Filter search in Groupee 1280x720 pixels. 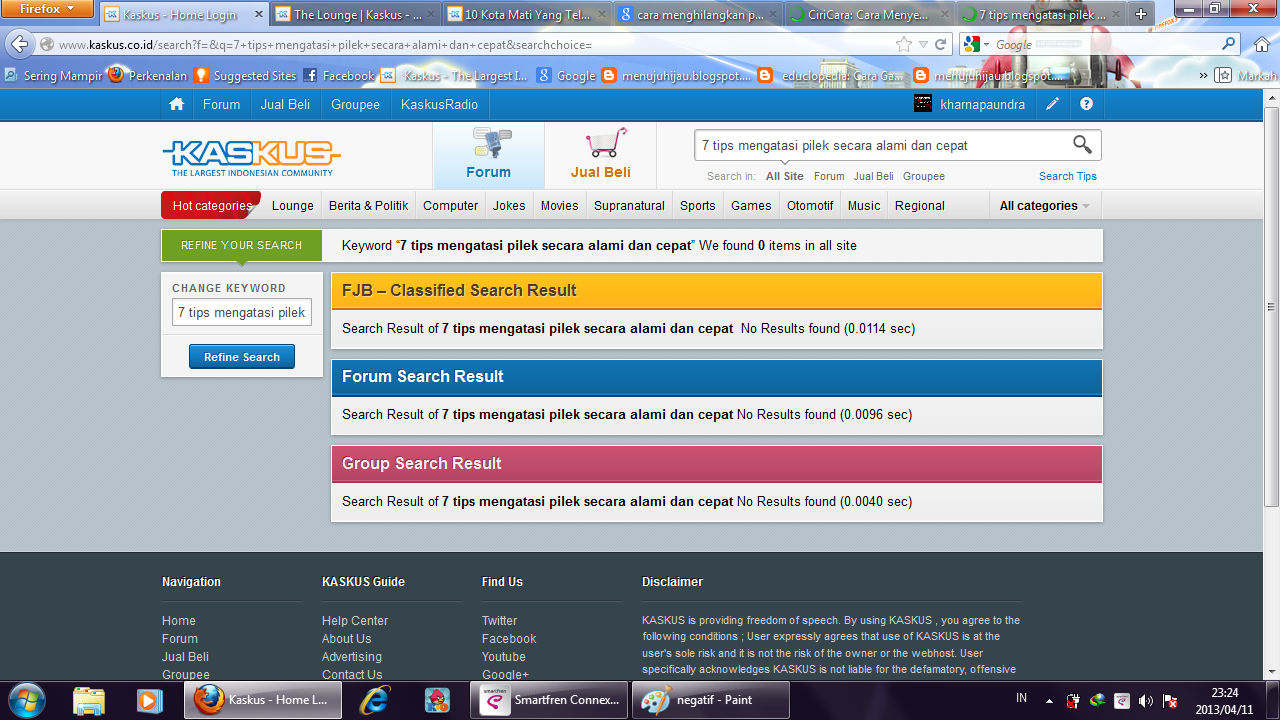924,176
